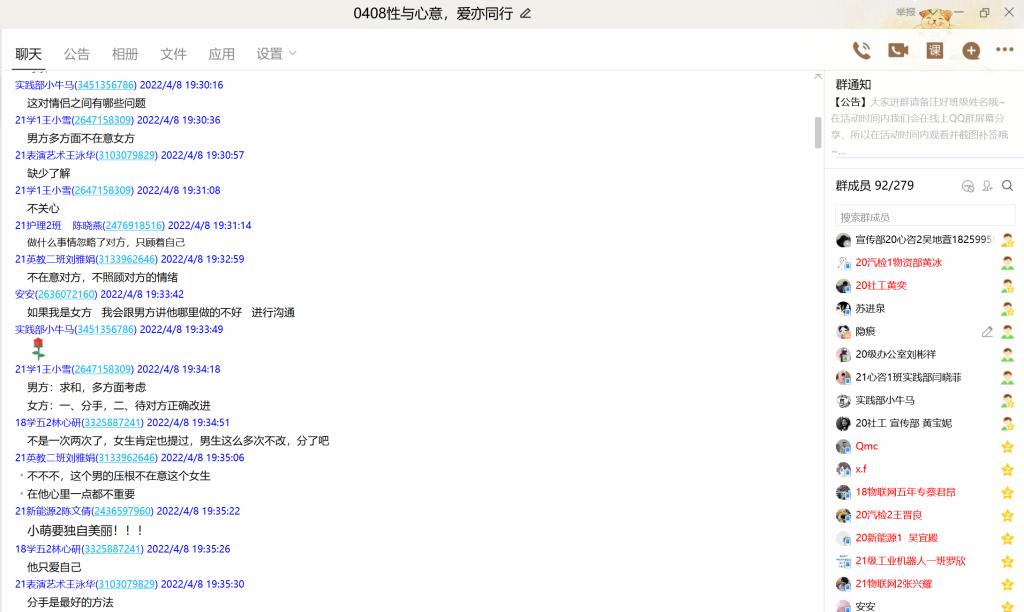This screenshot has height=612, width=1024.
Task: Collapse chat with the top-right chevron arrow
Action: click(x=817, y=77)
